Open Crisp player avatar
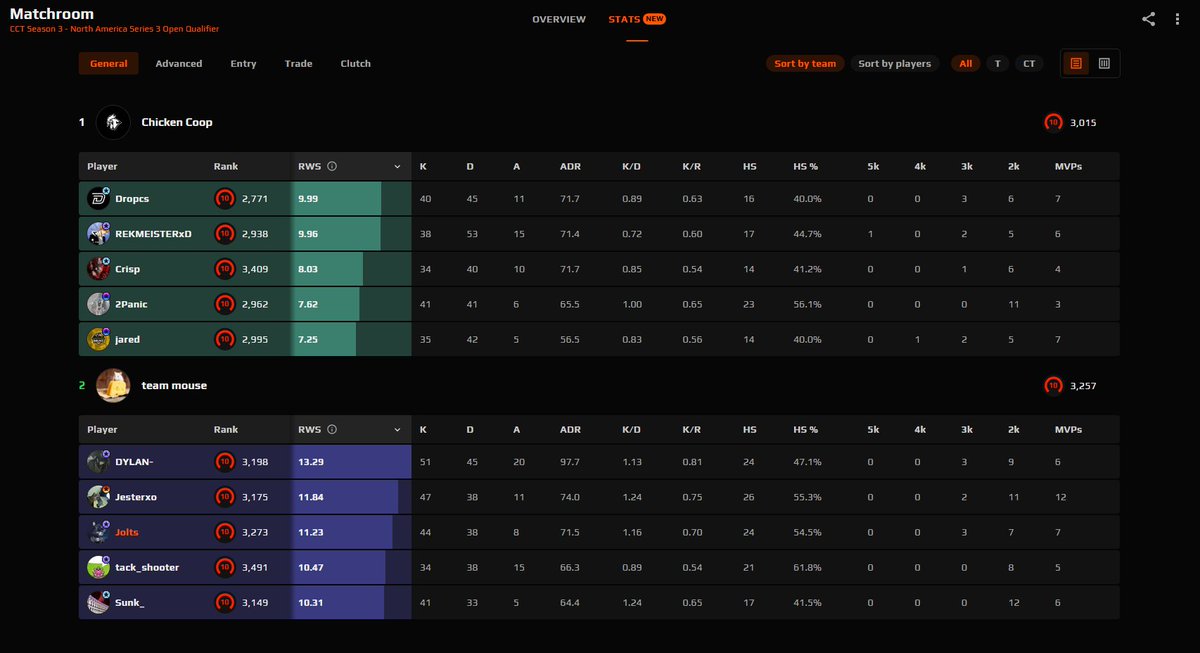 (98, 268)
